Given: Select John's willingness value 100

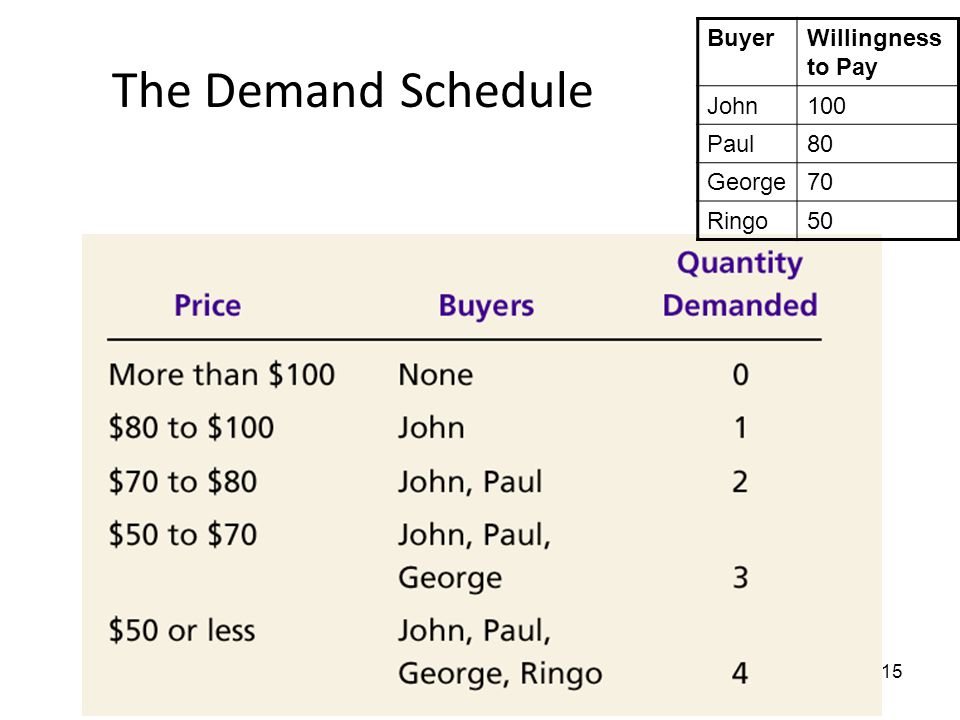Looking at the screenshot, I should (x=827, y=106).
